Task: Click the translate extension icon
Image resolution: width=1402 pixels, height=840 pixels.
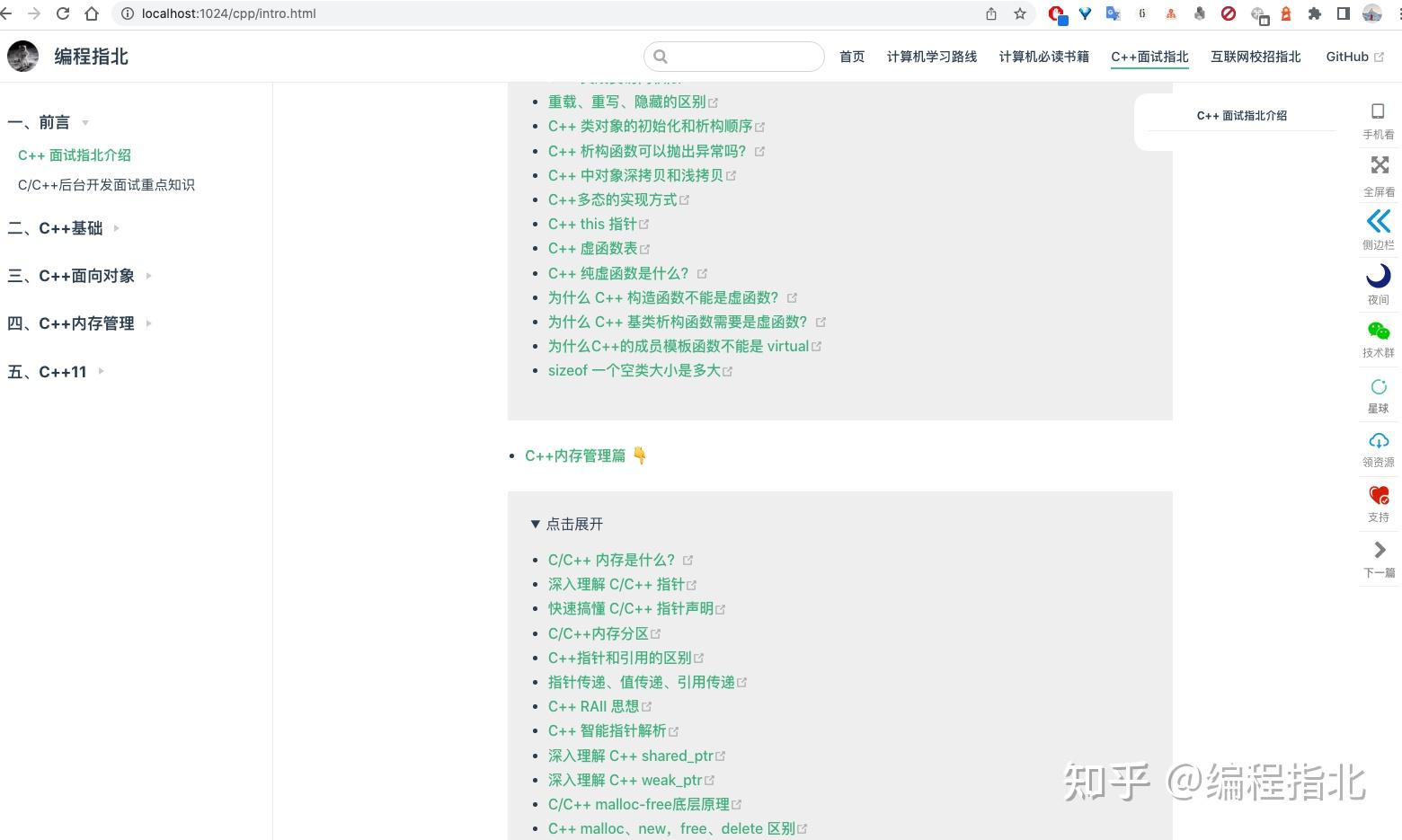Action: click(1114, 13)
